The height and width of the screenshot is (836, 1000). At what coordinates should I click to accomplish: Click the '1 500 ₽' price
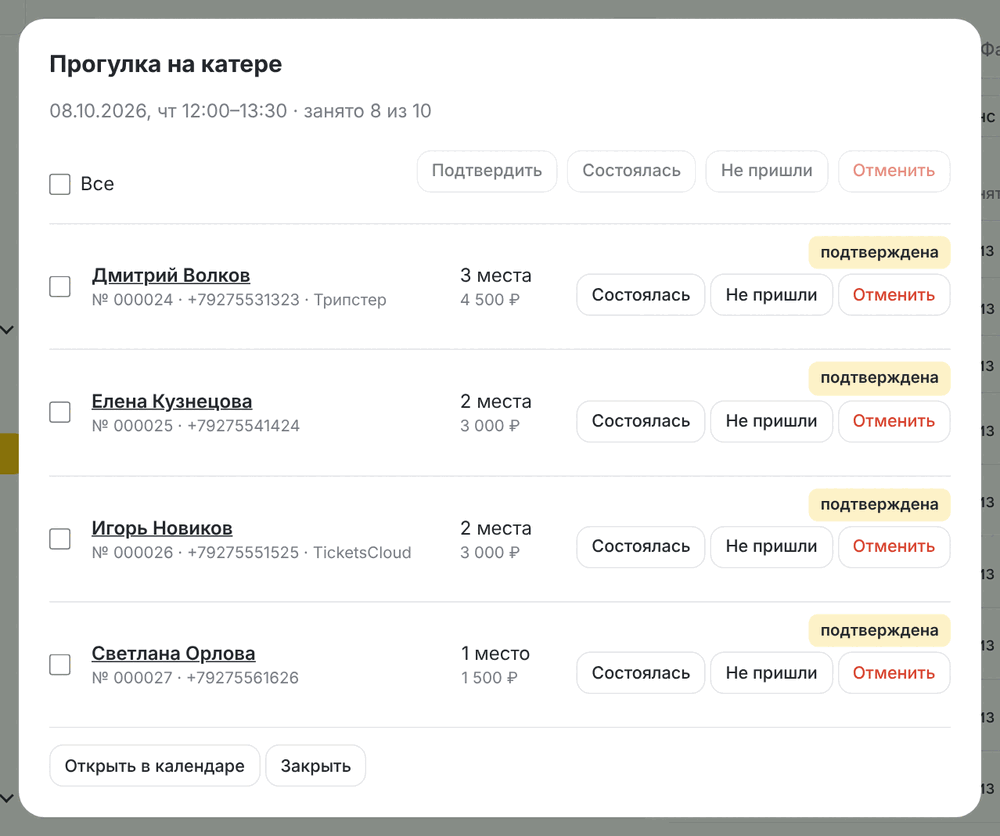[489, 678]
